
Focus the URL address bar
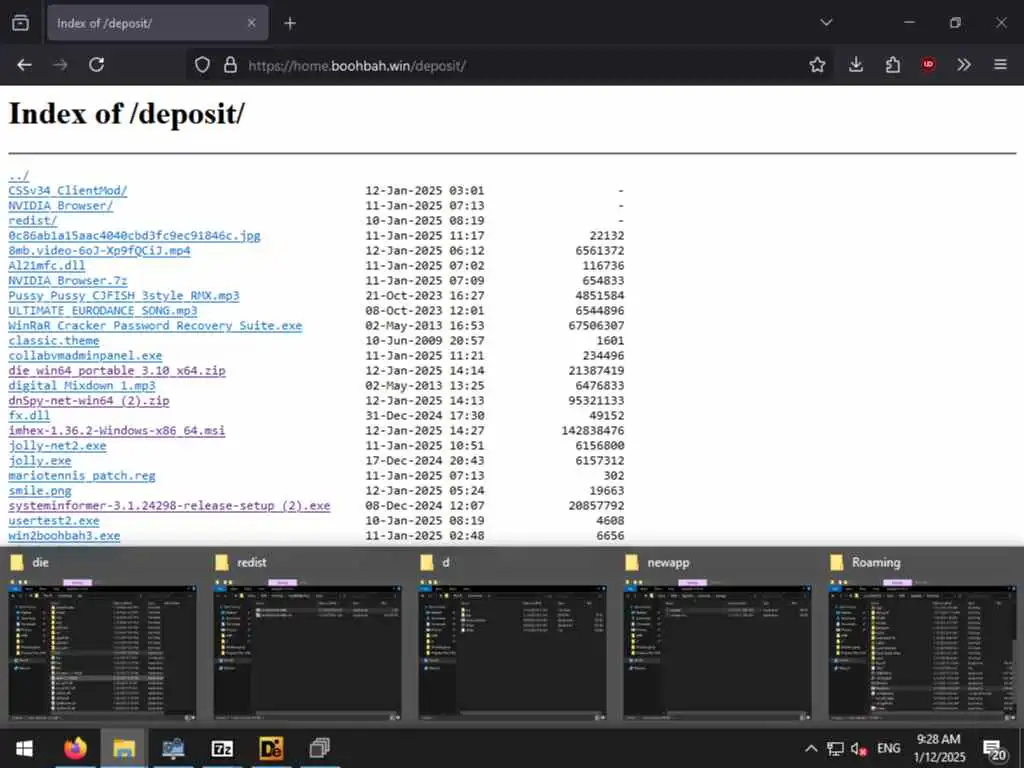509,65
